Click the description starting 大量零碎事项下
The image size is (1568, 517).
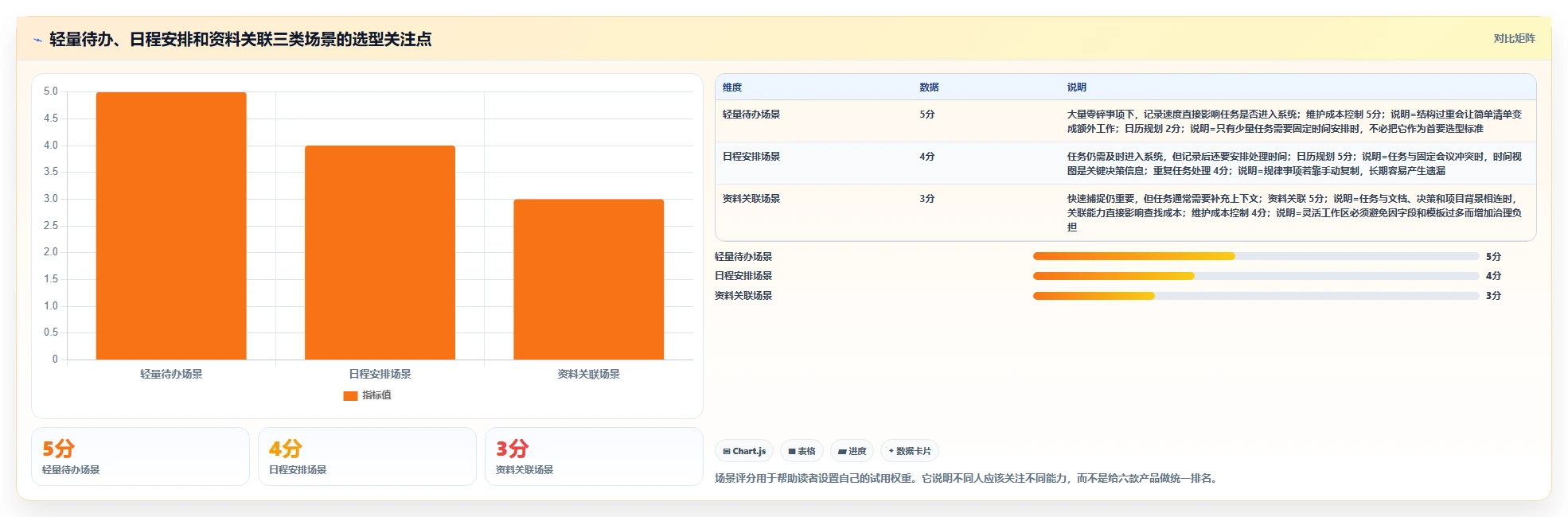[1294, 122]
